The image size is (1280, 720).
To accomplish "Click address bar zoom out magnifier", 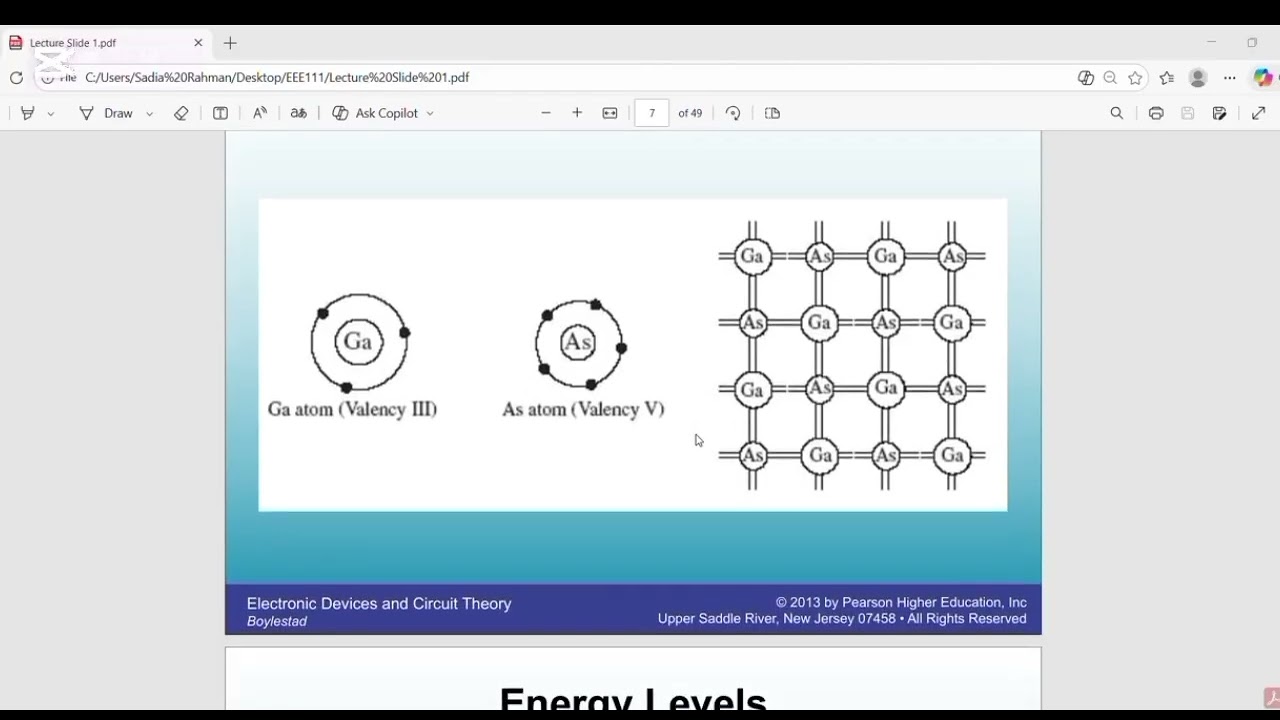I will [1110, 78].
